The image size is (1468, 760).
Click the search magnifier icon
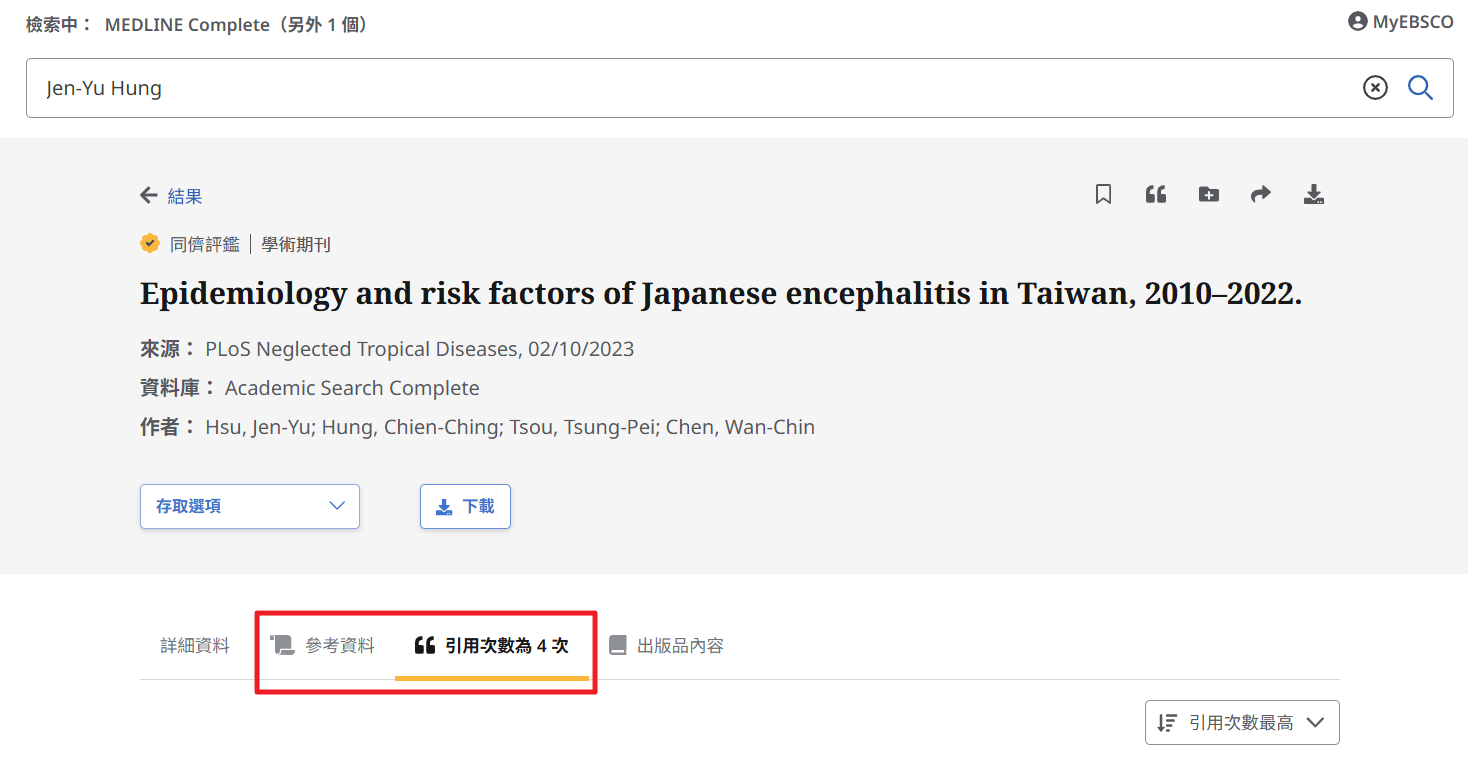click(x=1420, y=88)
